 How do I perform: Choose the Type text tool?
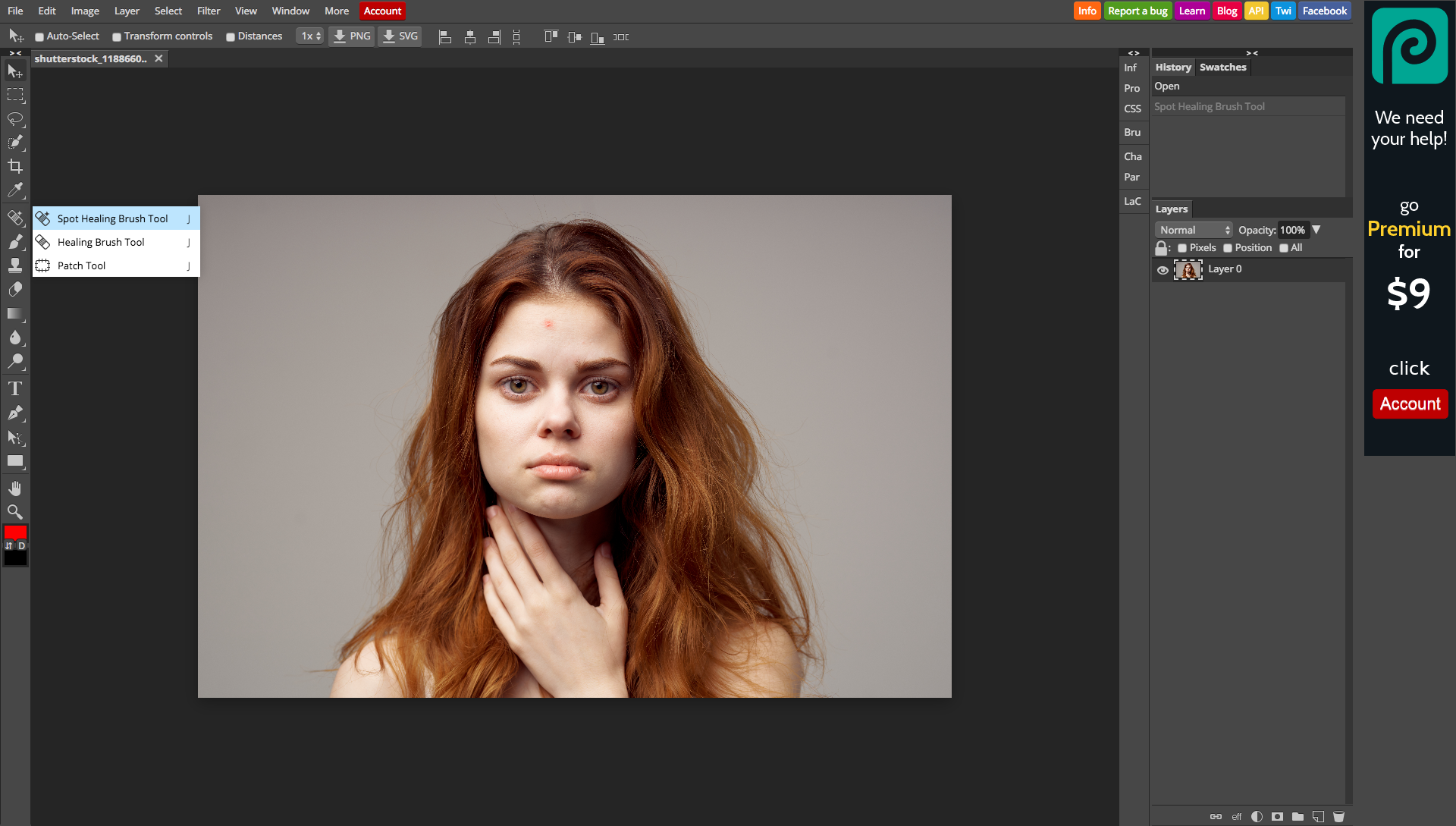click(x=15, y=389)
